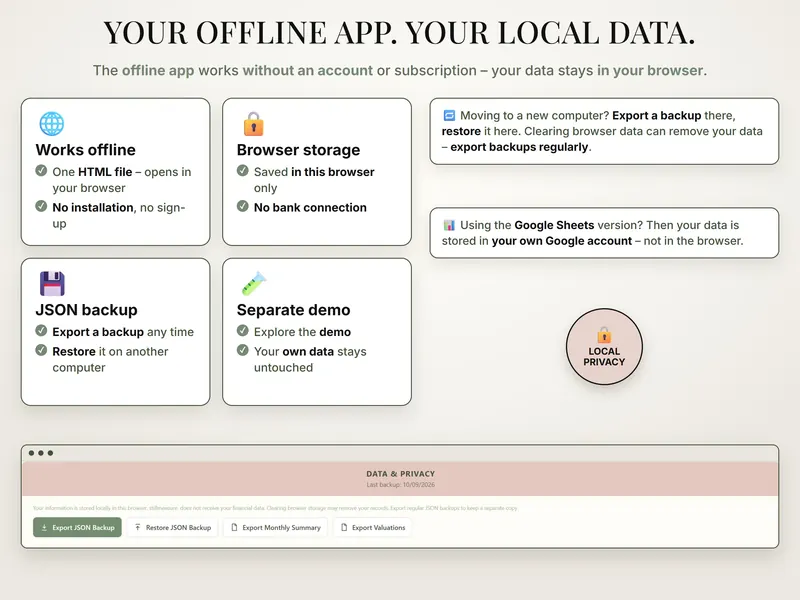Click the test tube icon above Separate demo
The width and height of the screenshot is (800, 600).
click(x=254, y=283)
